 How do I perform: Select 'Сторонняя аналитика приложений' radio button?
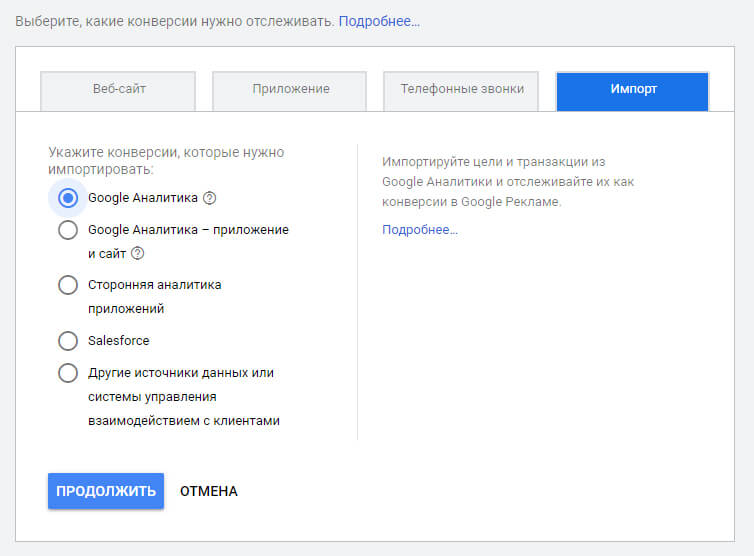click(68, 285)
